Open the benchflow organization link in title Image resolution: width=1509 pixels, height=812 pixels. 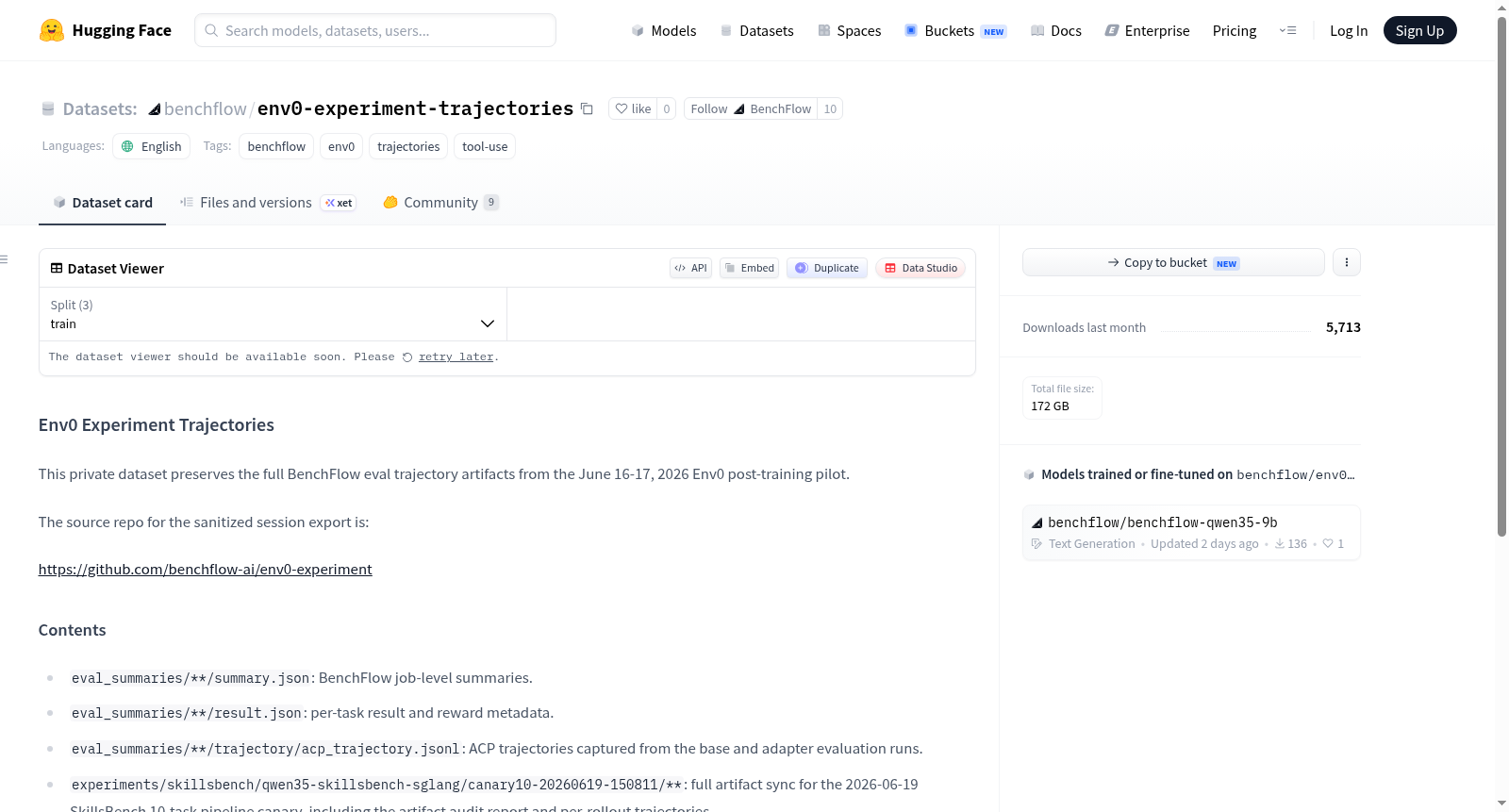(206, 108)
